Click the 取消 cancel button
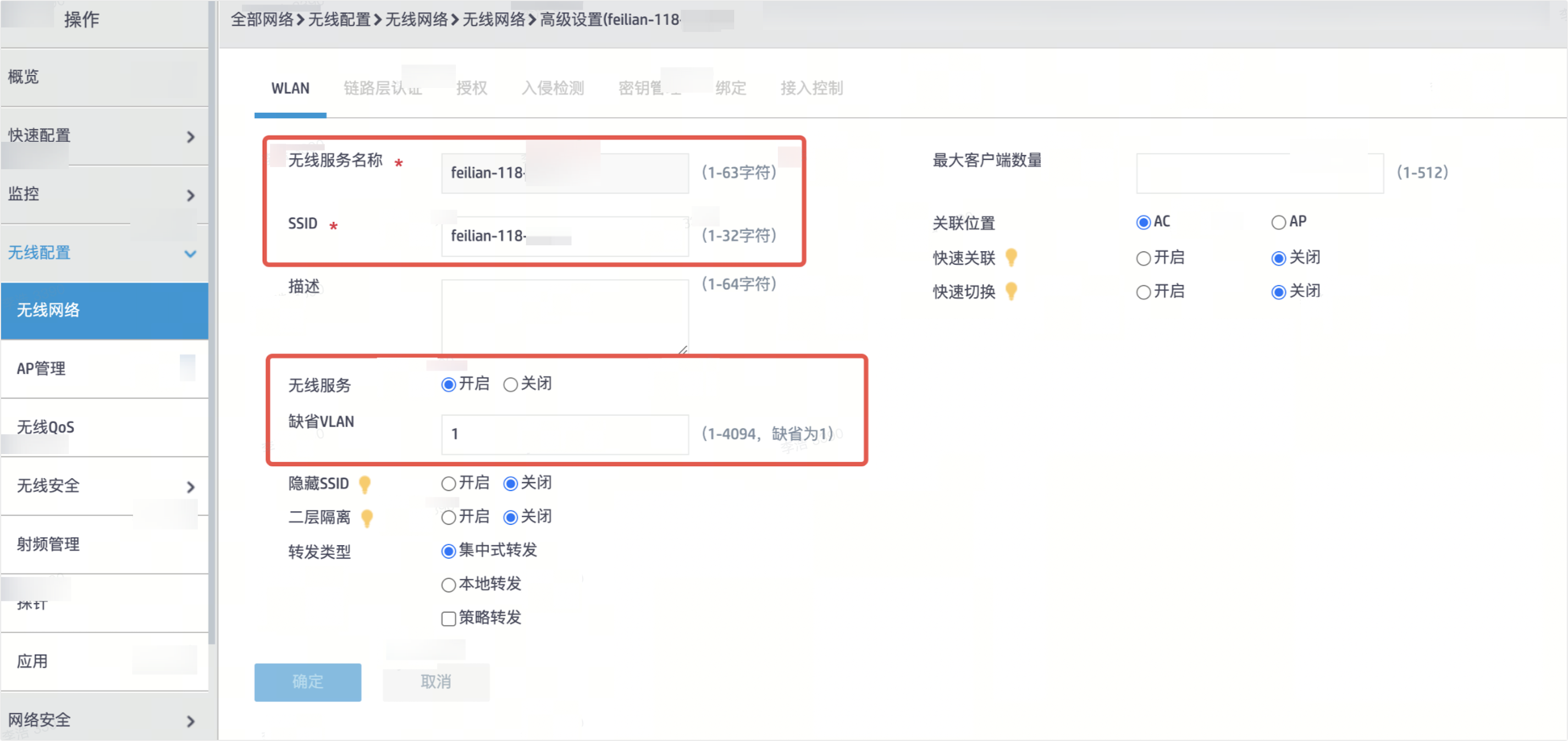 tap(437, 683)
